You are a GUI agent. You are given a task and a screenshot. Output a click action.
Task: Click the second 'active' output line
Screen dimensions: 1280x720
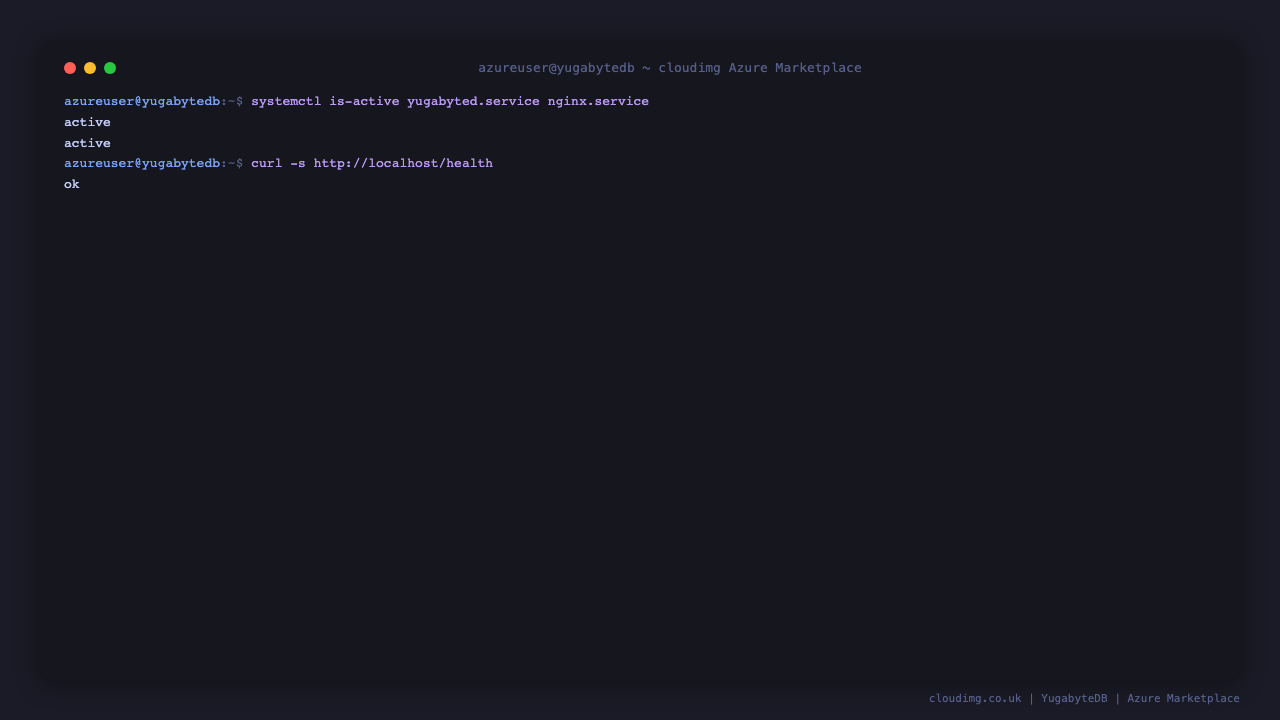click(x=87, y=144)
